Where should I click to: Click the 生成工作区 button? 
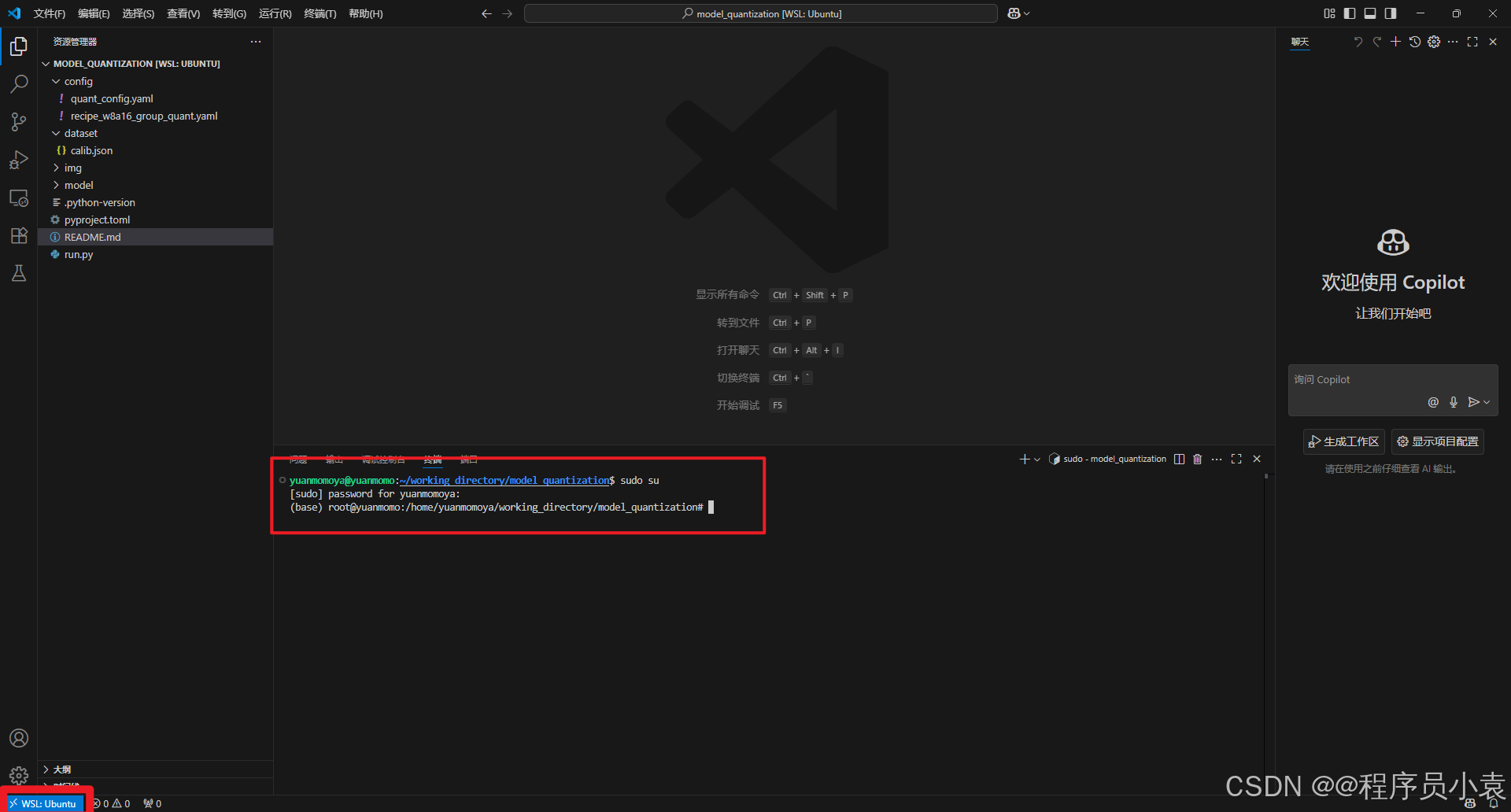[x=1343, y=441]
